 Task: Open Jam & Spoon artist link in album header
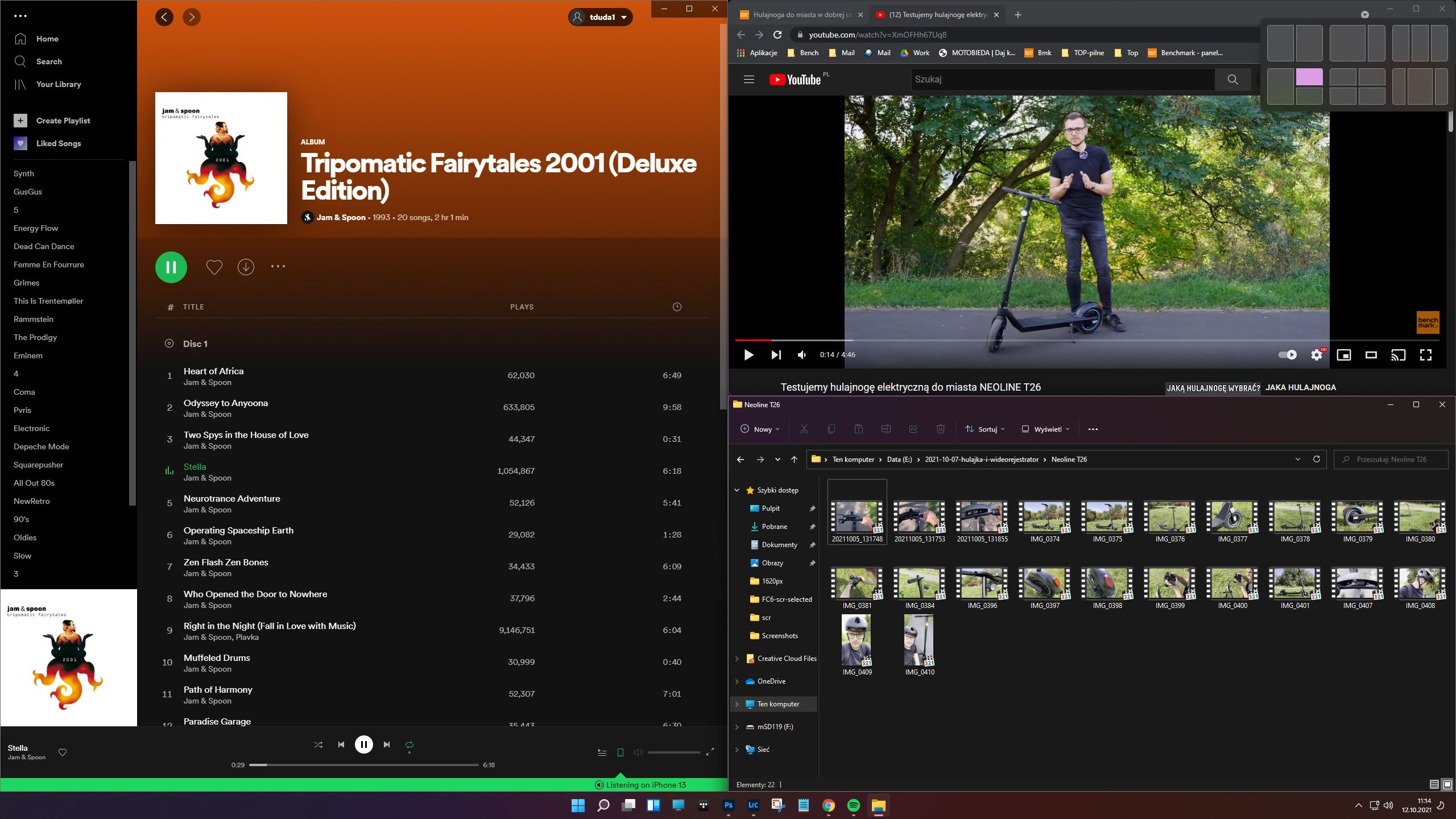(x=341, y=217)
